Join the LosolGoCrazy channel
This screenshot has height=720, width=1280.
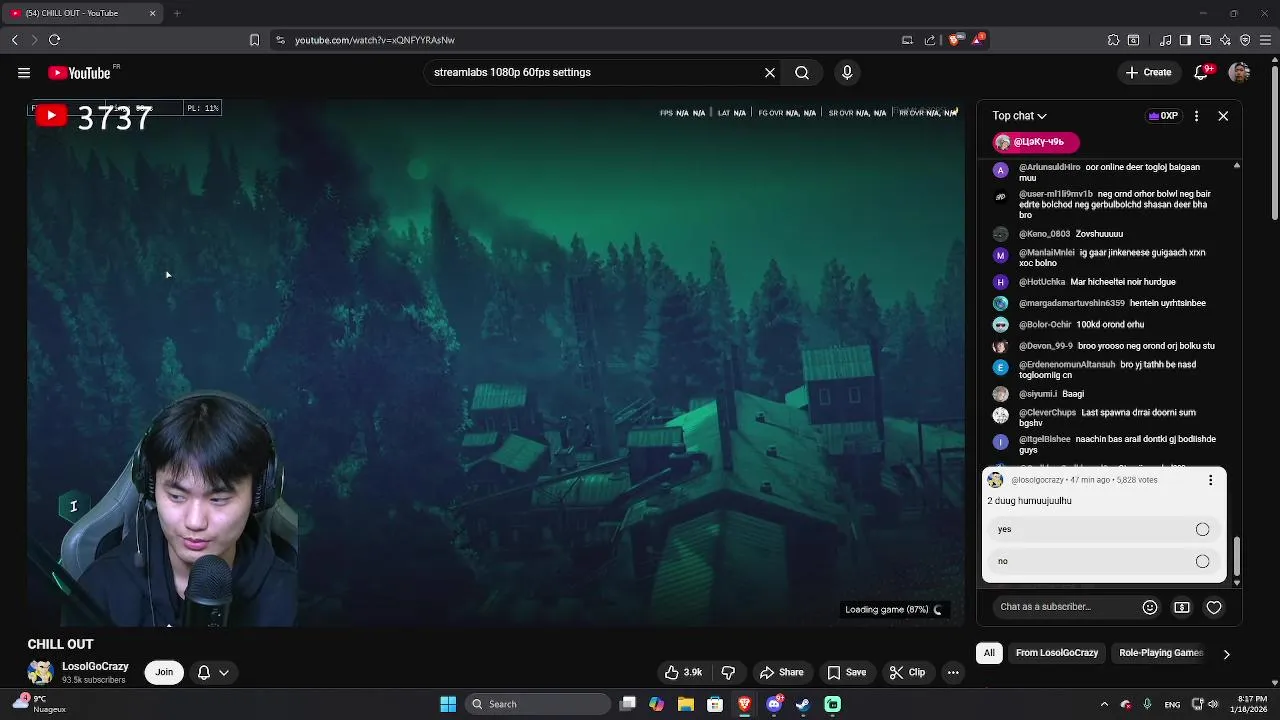[x=164, y=672]
